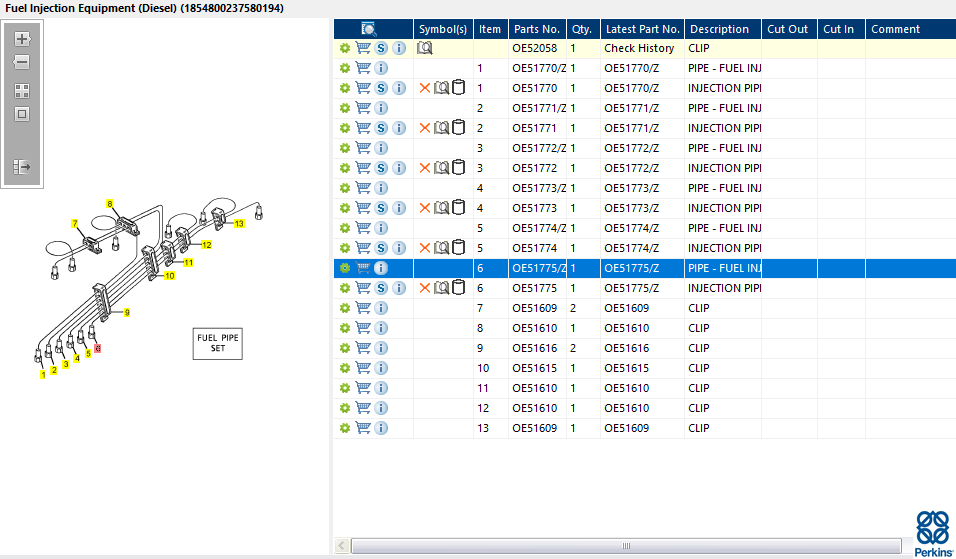956x559 pixels.
Task: Click the Perkins logo
Action: tap(933, 533)
